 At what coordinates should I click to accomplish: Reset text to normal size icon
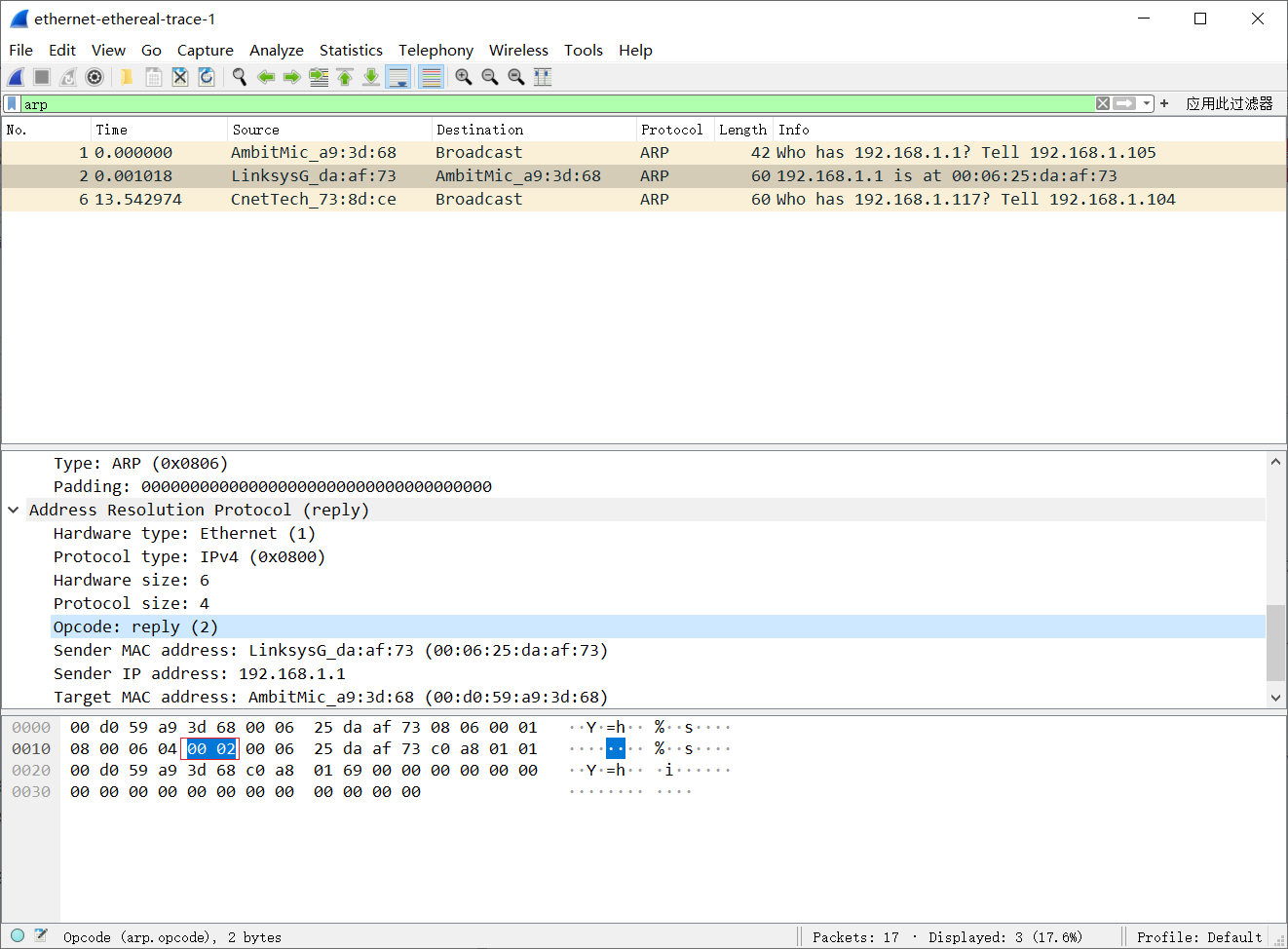point(516,77)
